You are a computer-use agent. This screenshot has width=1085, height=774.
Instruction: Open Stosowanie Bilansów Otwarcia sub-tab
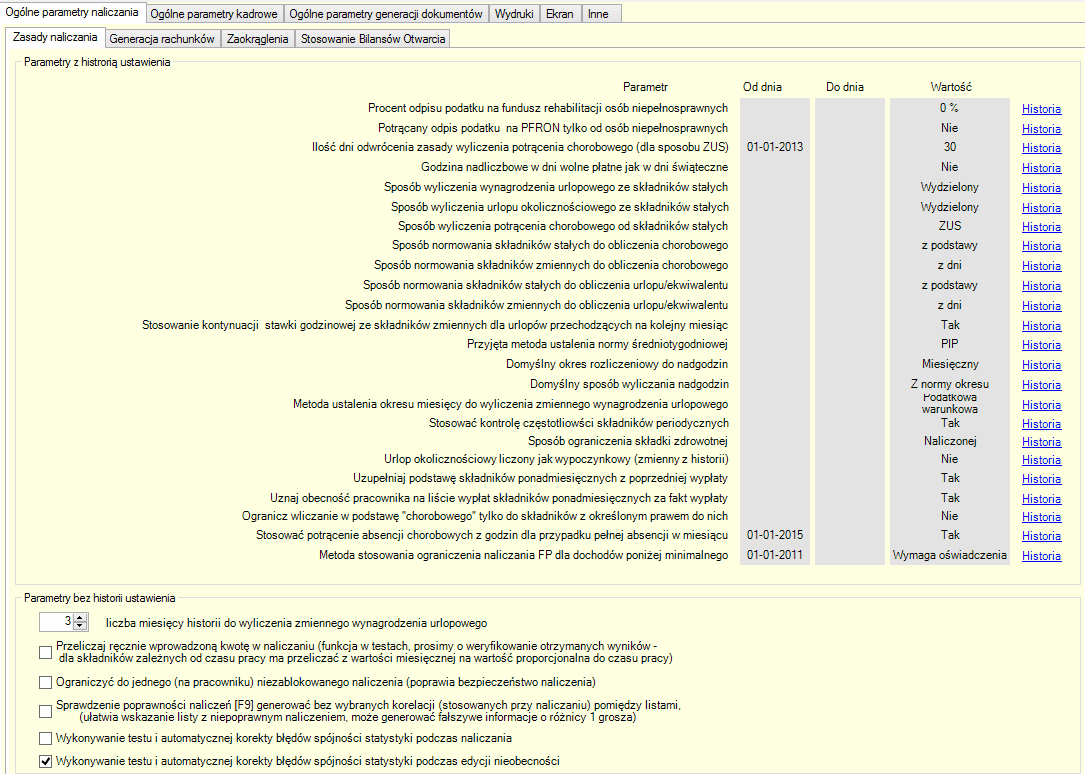click(373, 39)
